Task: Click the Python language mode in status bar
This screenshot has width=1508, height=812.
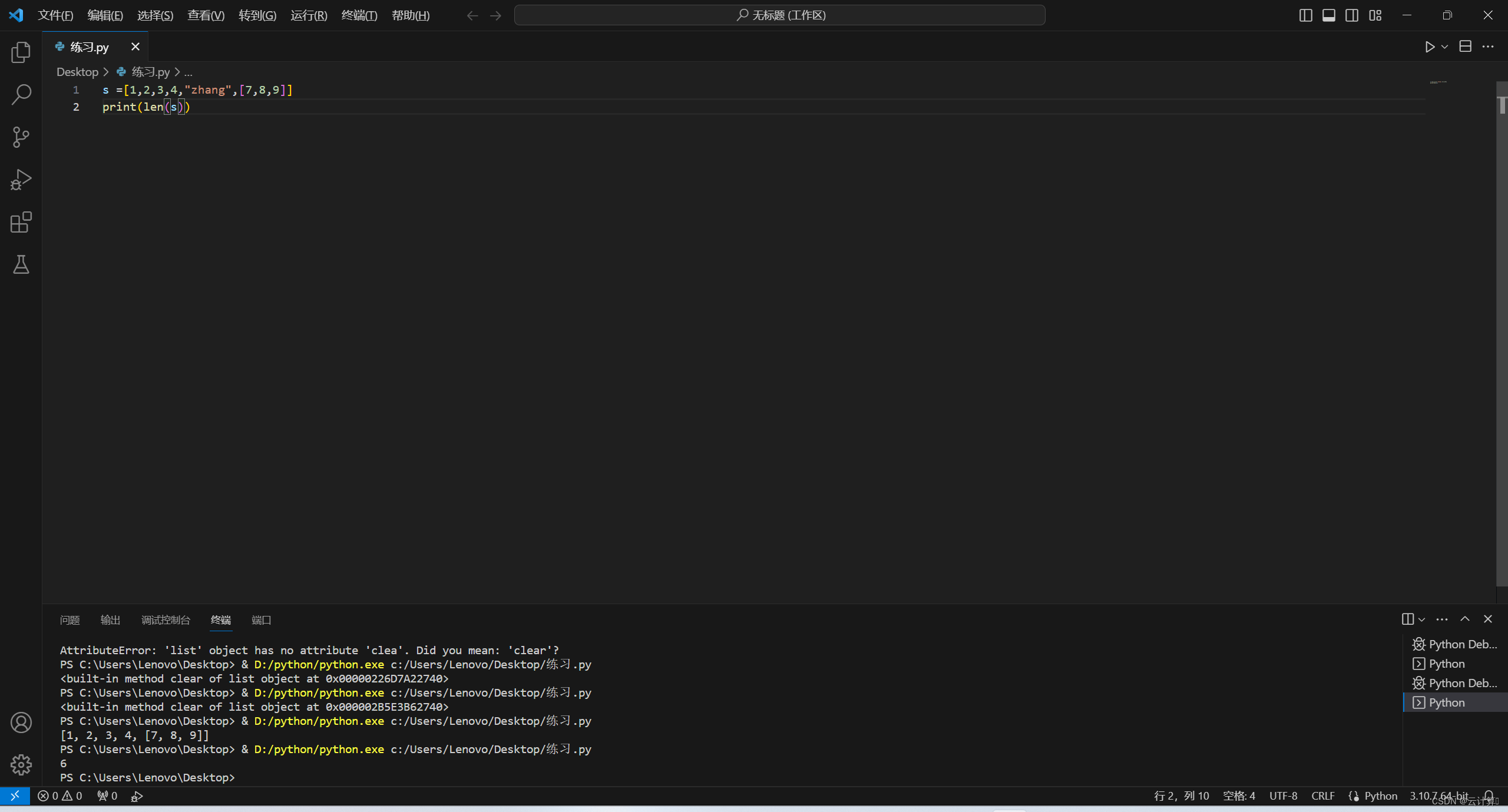Action: pos(1380,796)
